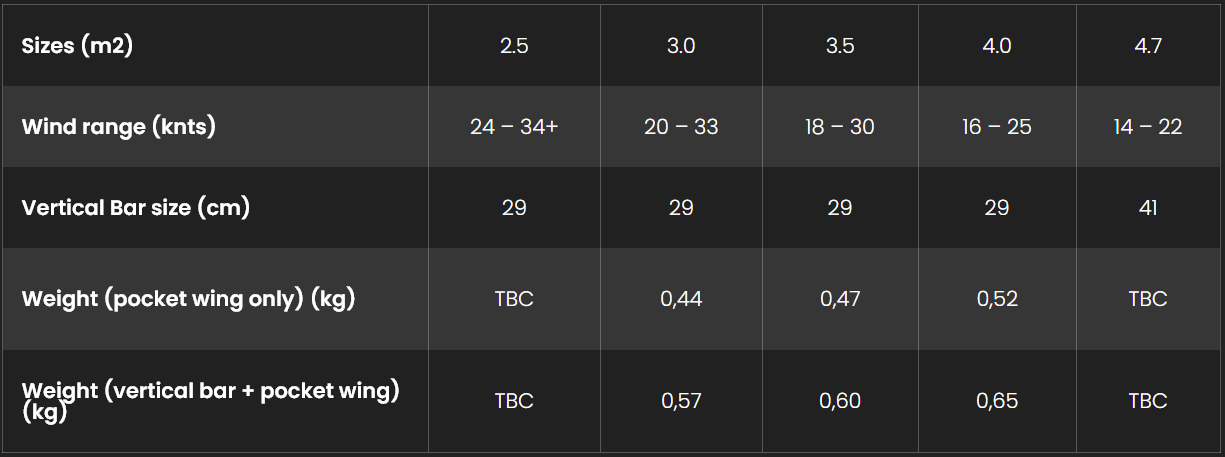Click the Vertical Bar size (cm) header
This screenshot has height=457, width=1225.
[136, 207]
